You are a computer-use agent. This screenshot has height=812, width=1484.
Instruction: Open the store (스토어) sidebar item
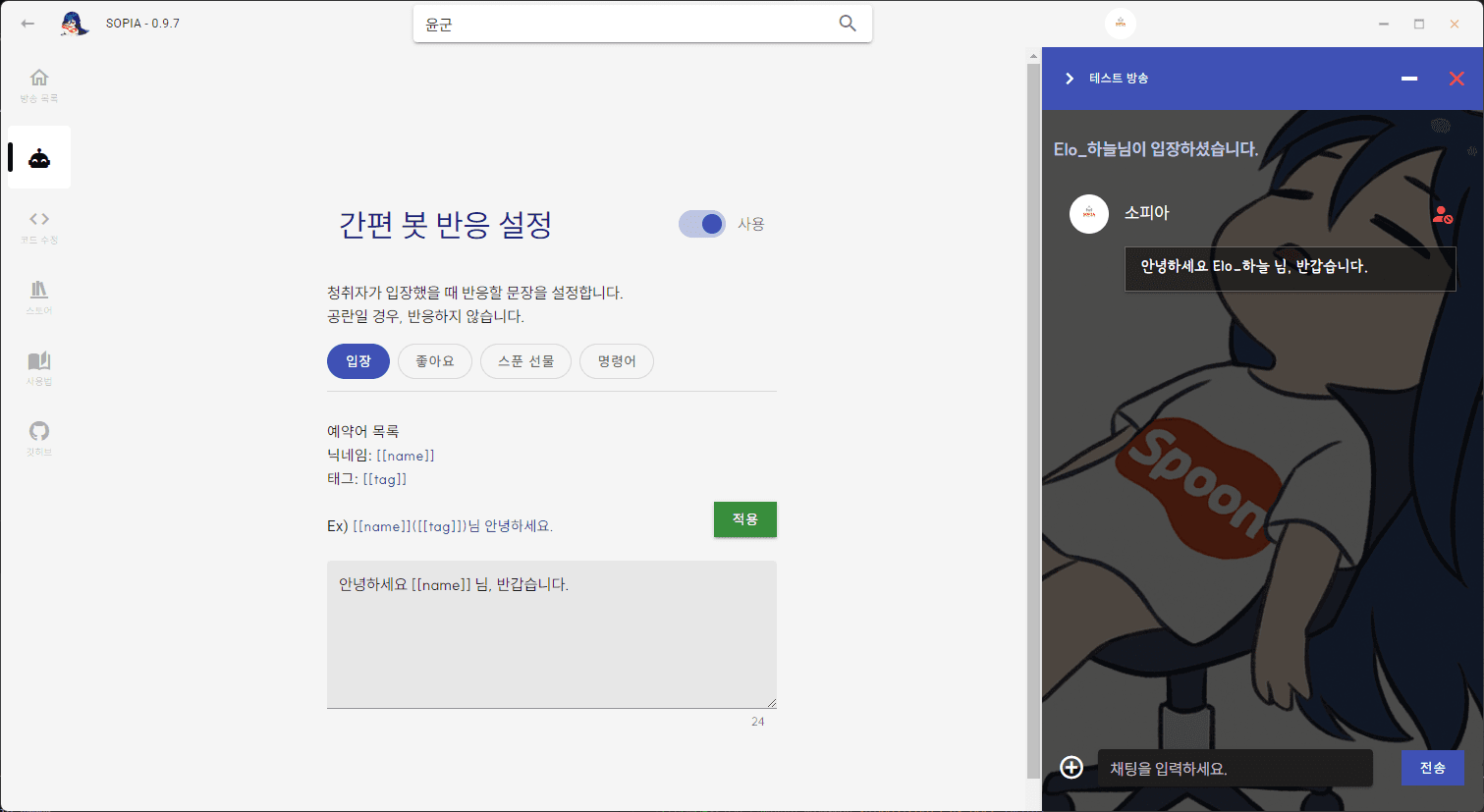39,298
